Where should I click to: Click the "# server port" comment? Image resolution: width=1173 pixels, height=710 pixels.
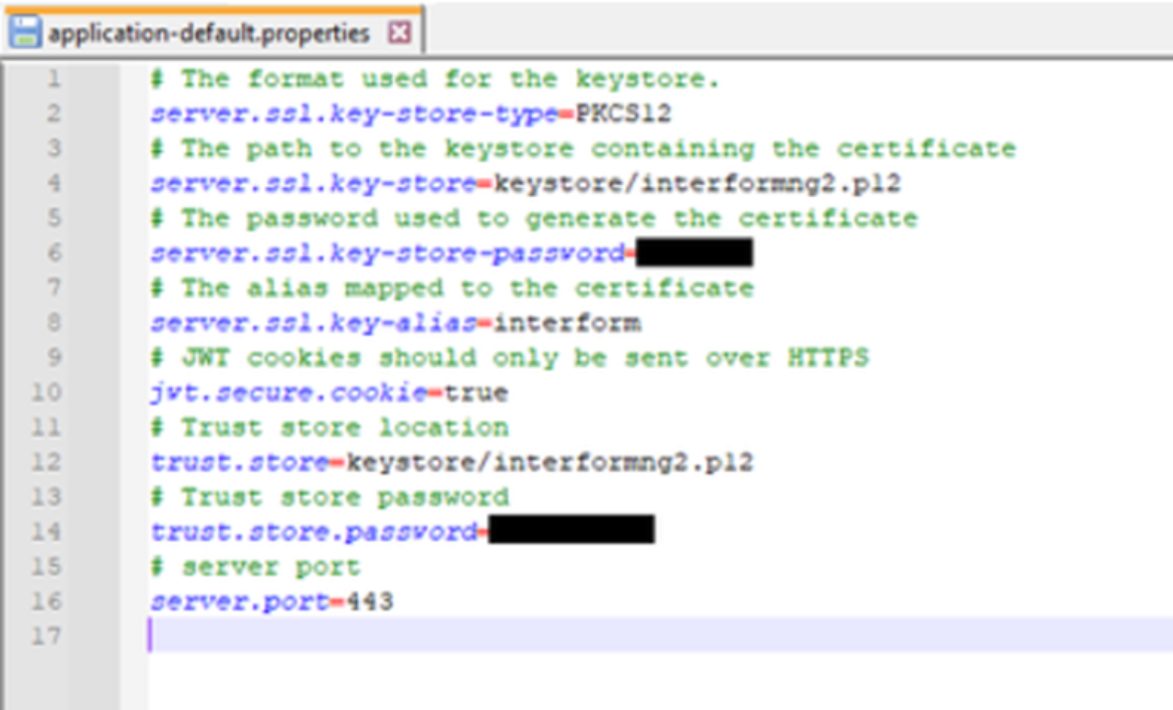pyautogui.click(x=254, y=567)
